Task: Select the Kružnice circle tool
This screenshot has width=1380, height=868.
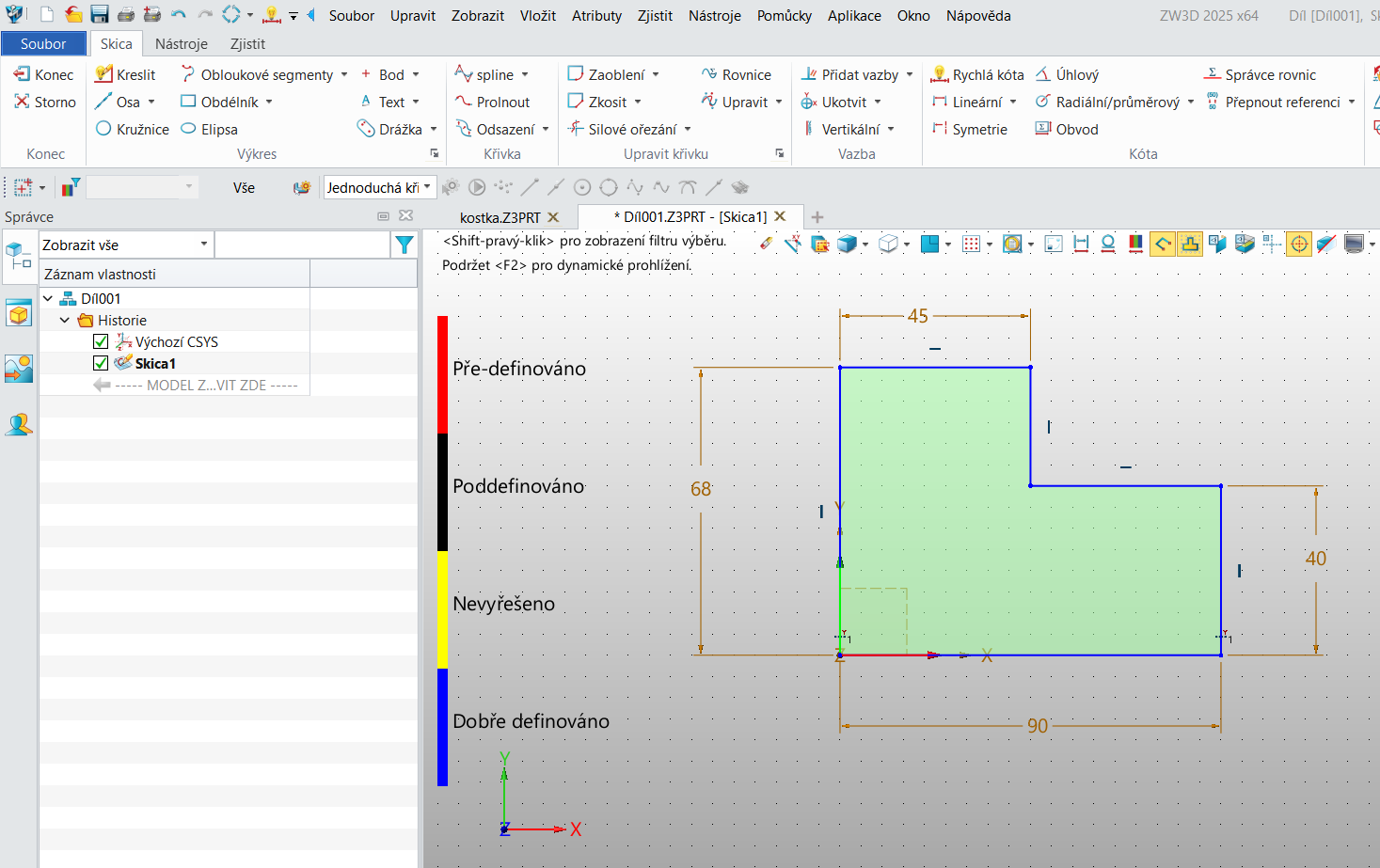Action: [x=133, y=129]
